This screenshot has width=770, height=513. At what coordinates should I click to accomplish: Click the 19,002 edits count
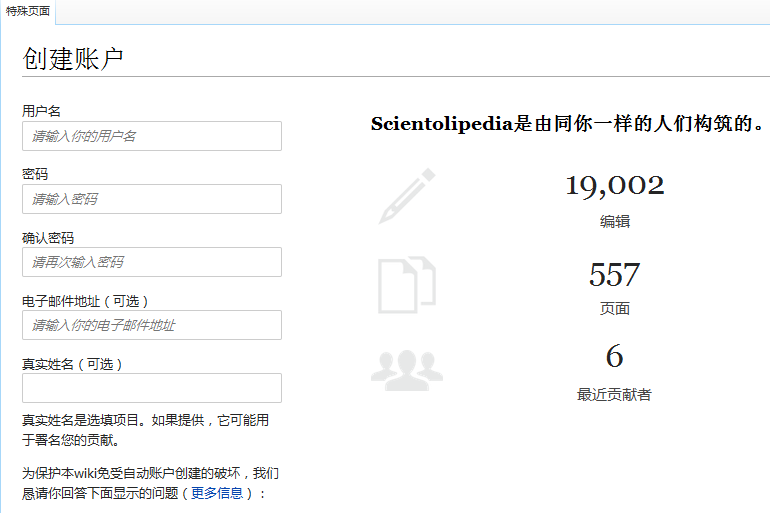615,186
